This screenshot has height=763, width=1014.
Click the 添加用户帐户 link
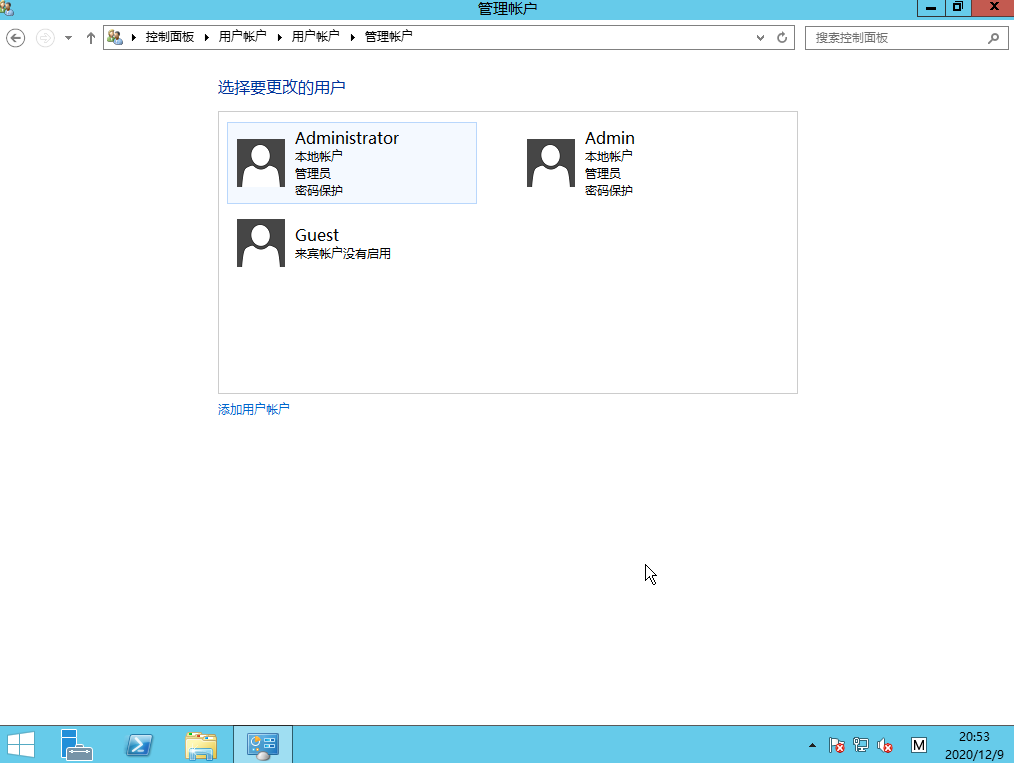coord(253,408)
